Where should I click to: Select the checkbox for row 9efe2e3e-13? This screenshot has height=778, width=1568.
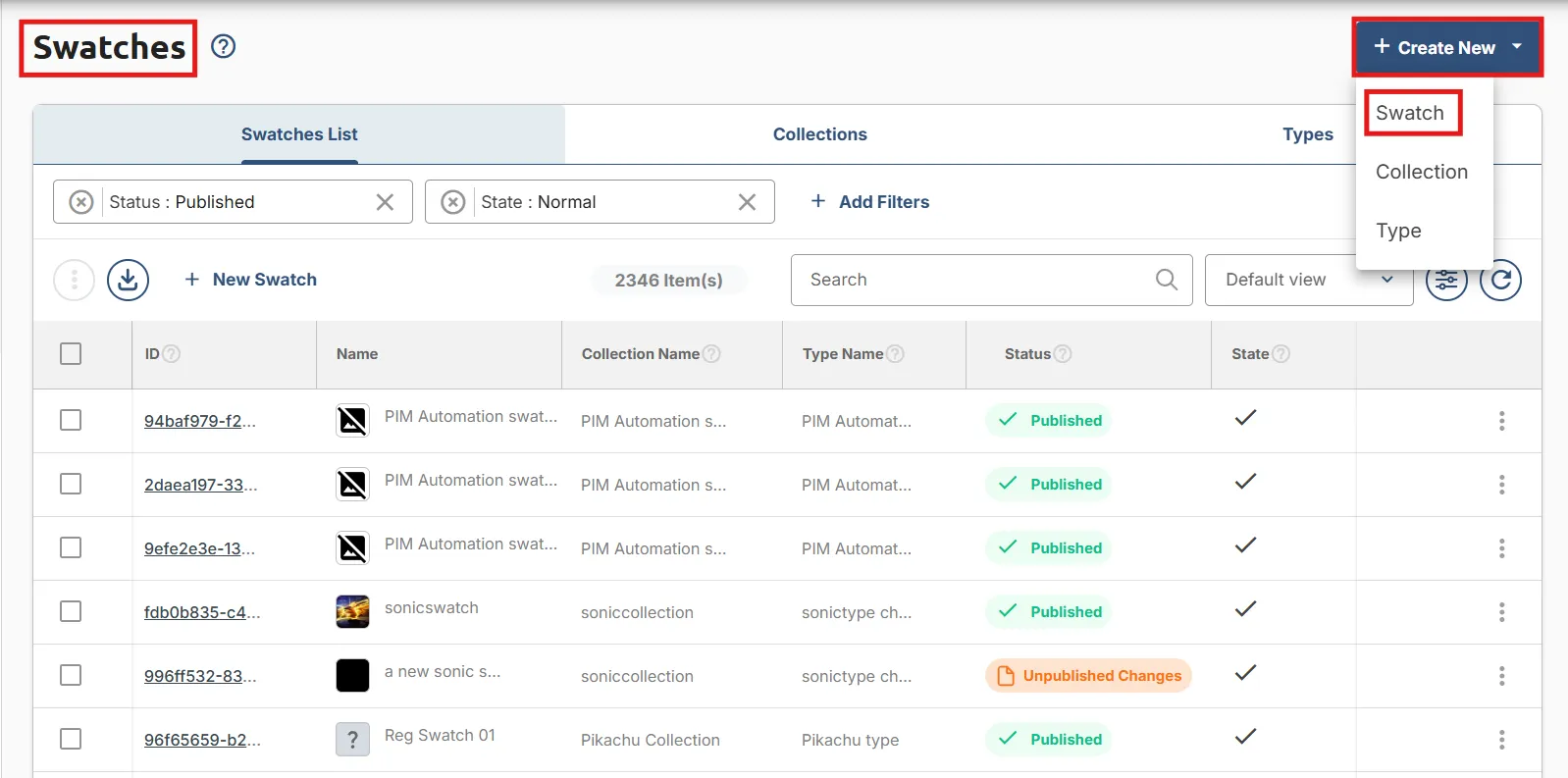(x=71, y=547)
